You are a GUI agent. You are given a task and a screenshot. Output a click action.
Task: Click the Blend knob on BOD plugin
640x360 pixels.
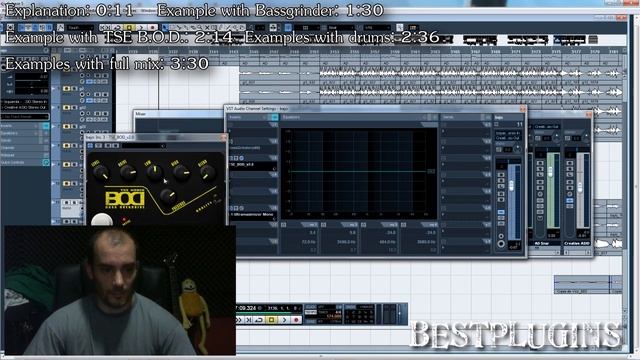207,173
